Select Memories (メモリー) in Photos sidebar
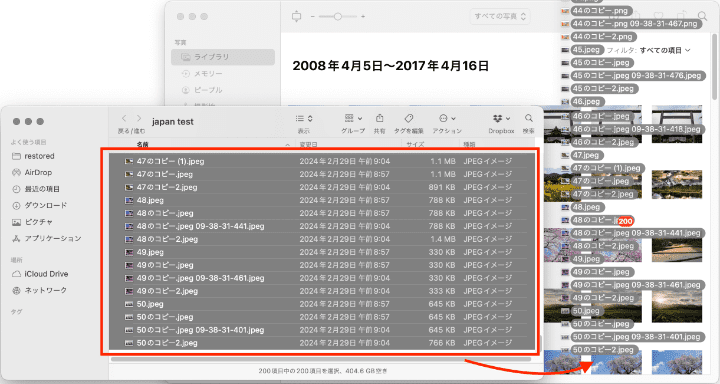This screenshot has height=384, width=720. pos(202,73)
